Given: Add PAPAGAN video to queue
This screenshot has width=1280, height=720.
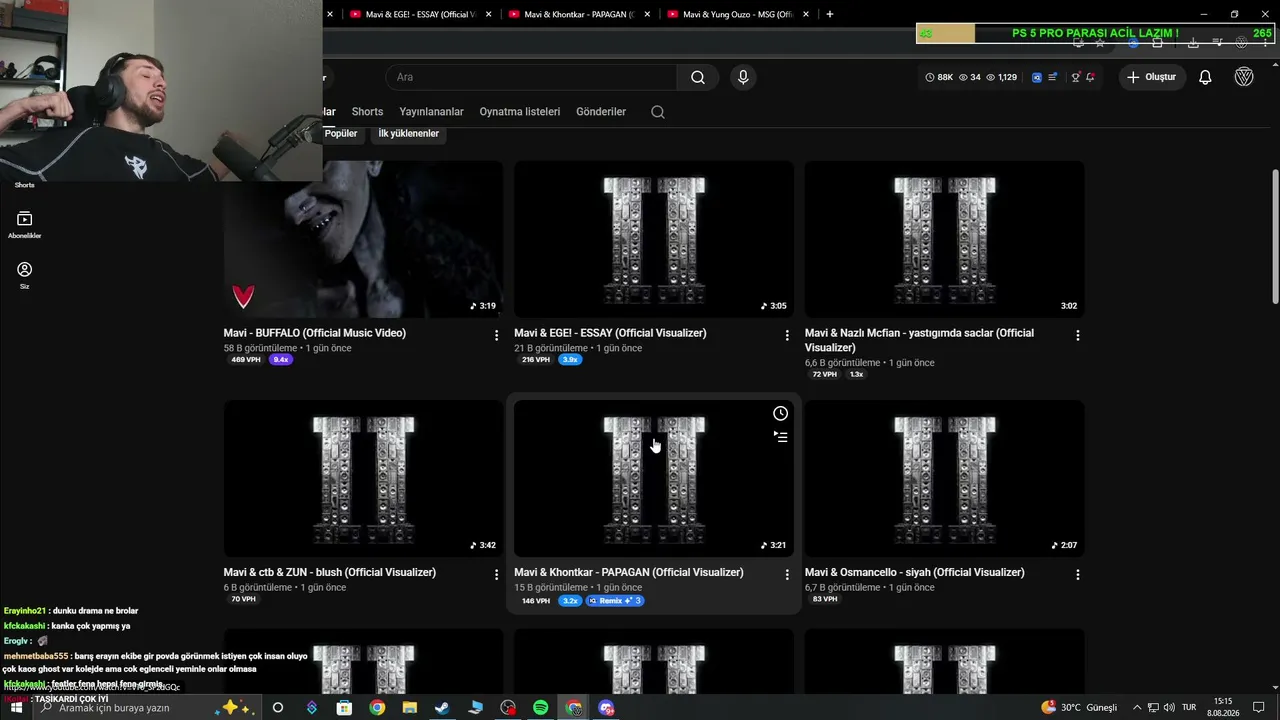Looking at the screenshot, I should pos(780,437).
